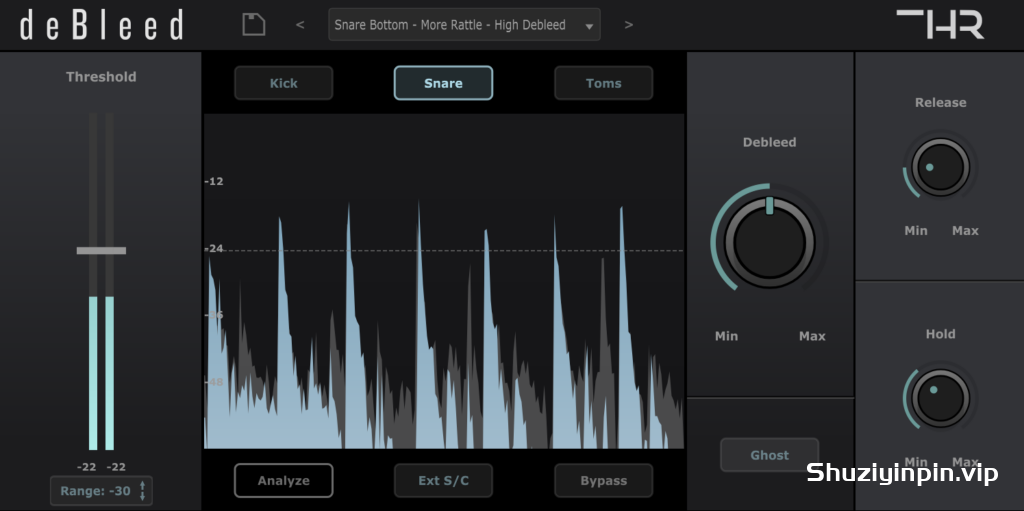Screen dimensions: 1024x511
Task: Click the THR logo
Action: (x=940, y=24)
